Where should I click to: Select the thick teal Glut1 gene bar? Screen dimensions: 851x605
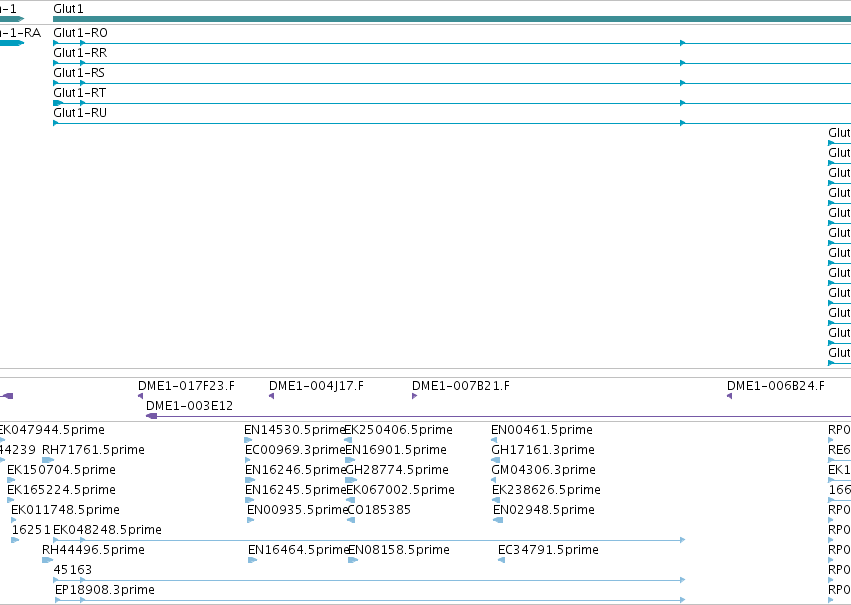pos(452,19)
